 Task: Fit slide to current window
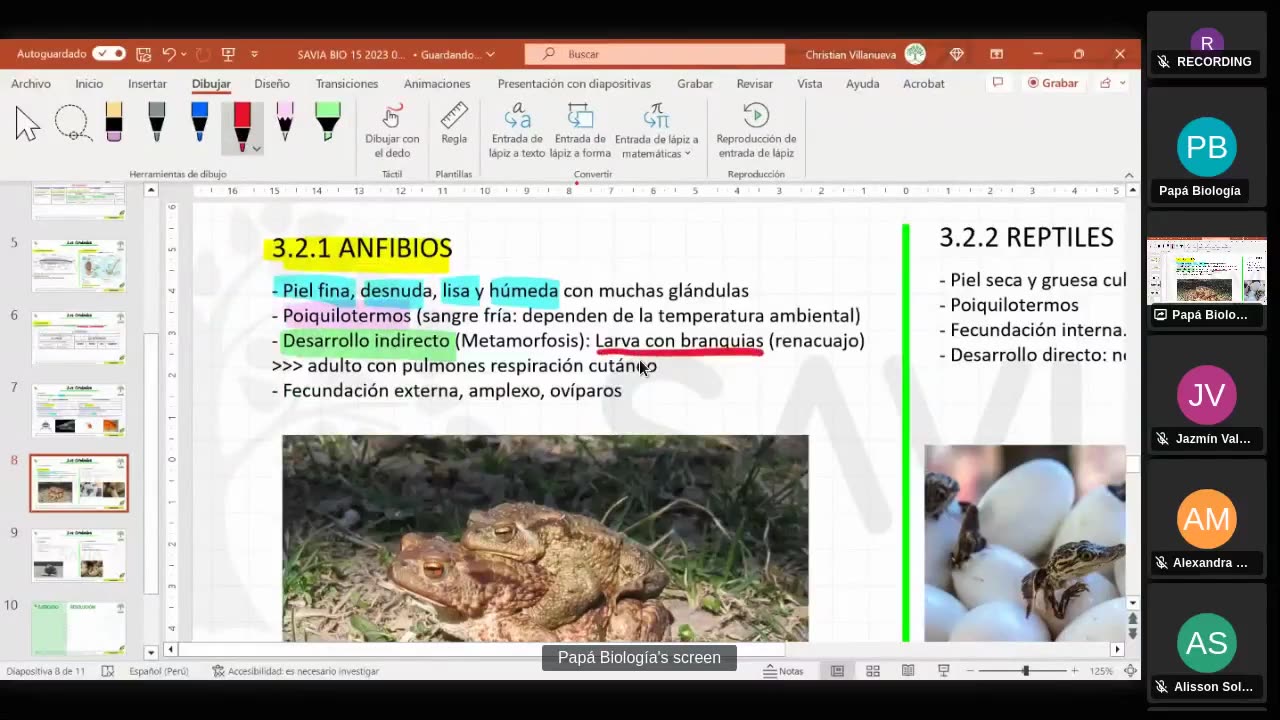pos(1130,671)
